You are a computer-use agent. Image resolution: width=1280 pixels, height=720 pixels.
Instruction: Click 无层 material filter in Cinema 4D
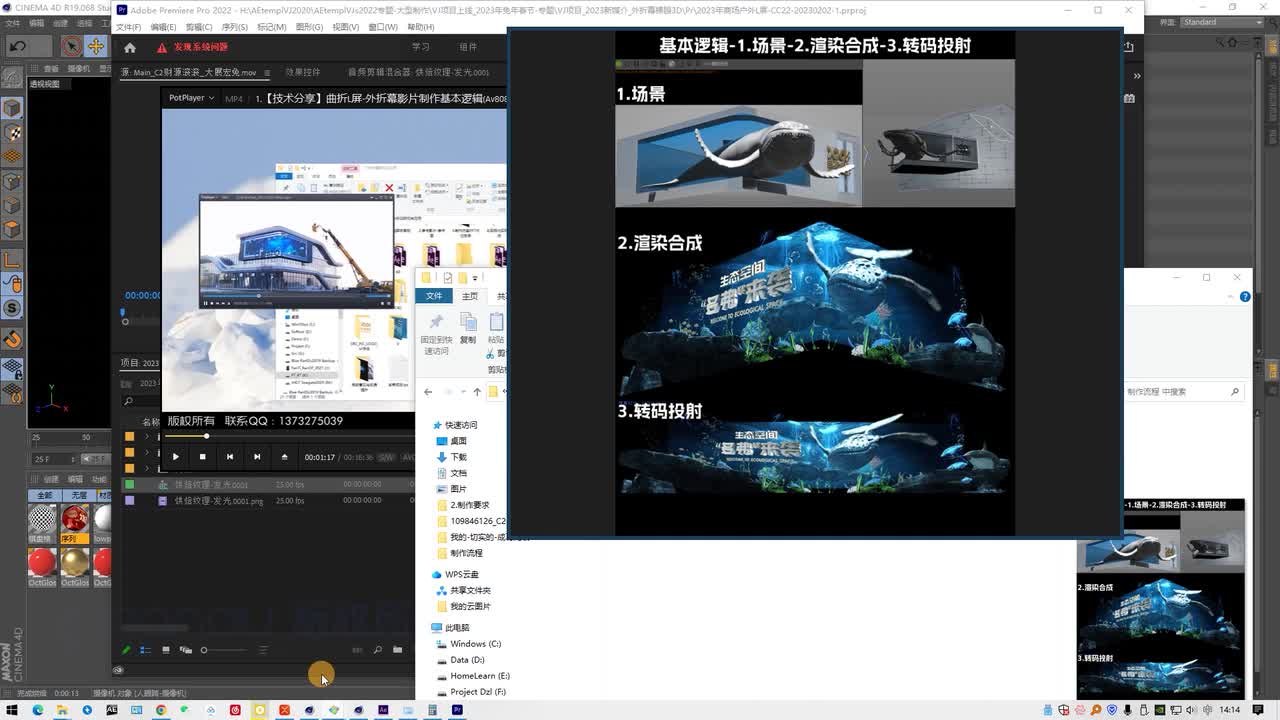tap(77, 495)
